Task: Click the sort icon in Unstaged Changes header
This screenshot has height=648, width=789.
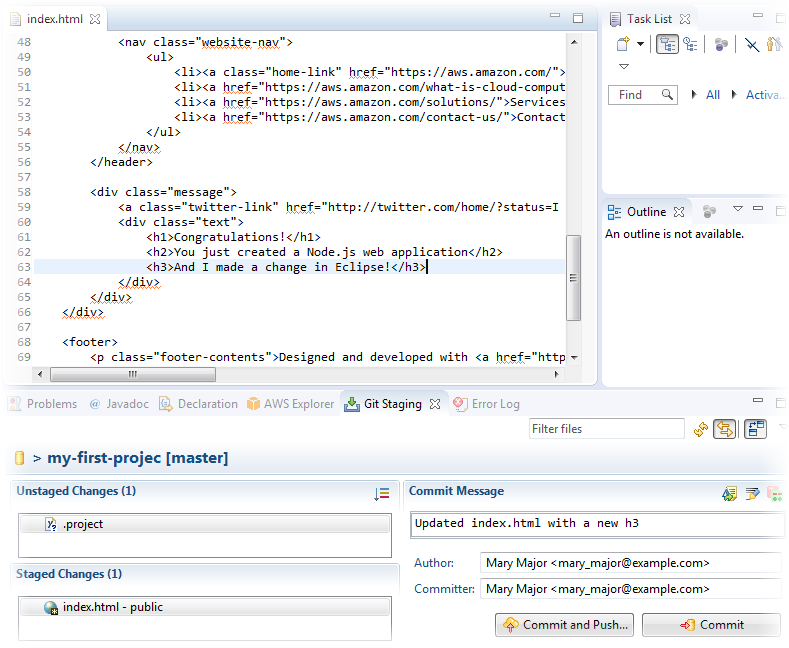Action: tap(382, 494)
